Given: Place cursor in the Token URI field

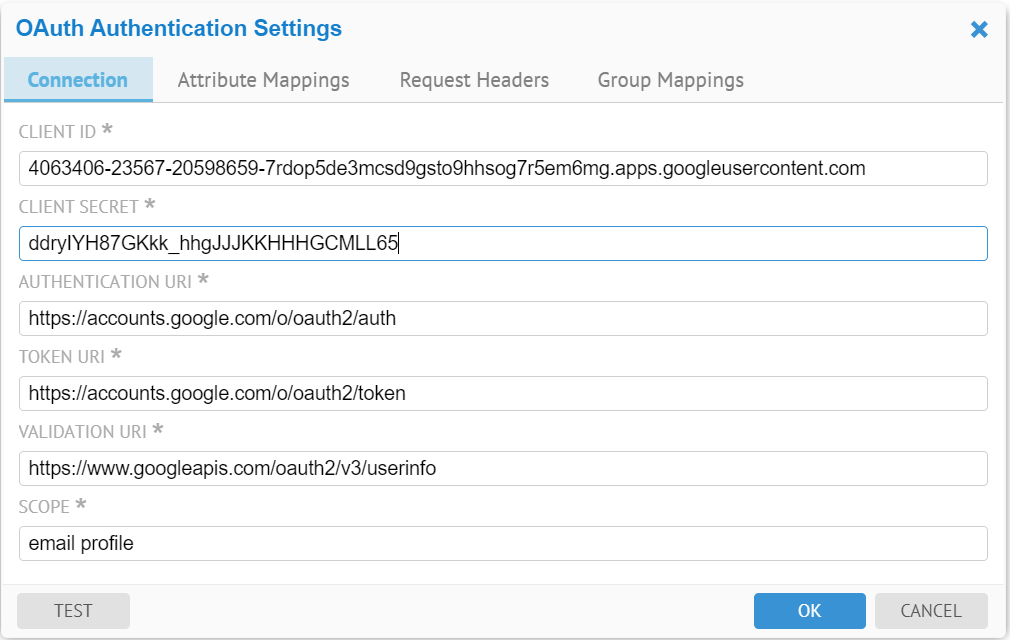Looking at the screenshot, I should [x=502, y=393].
